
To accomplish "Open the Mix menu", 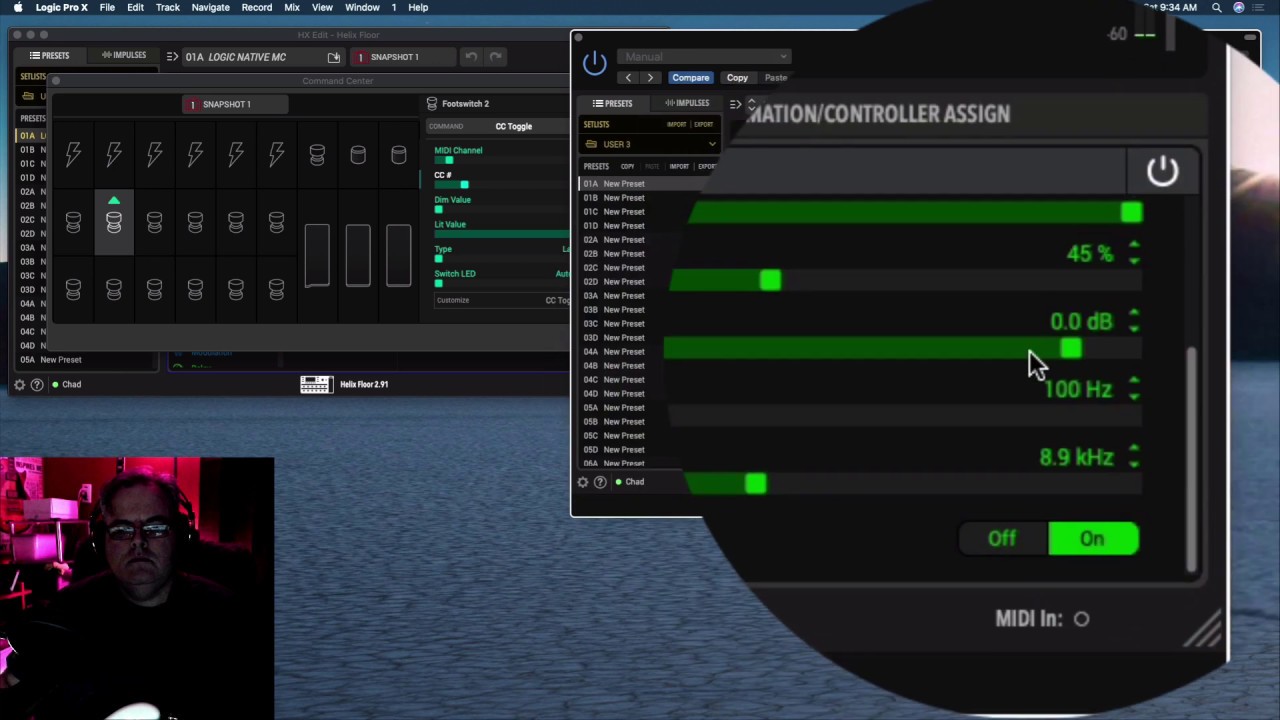I will (x=292, y=7).
